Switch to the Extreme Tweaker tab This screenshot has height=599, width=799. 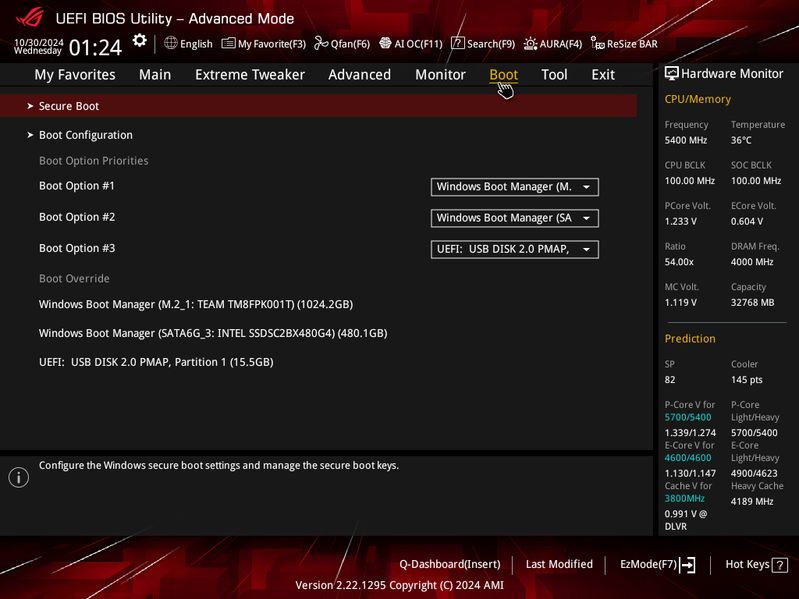tap(250, 75)
